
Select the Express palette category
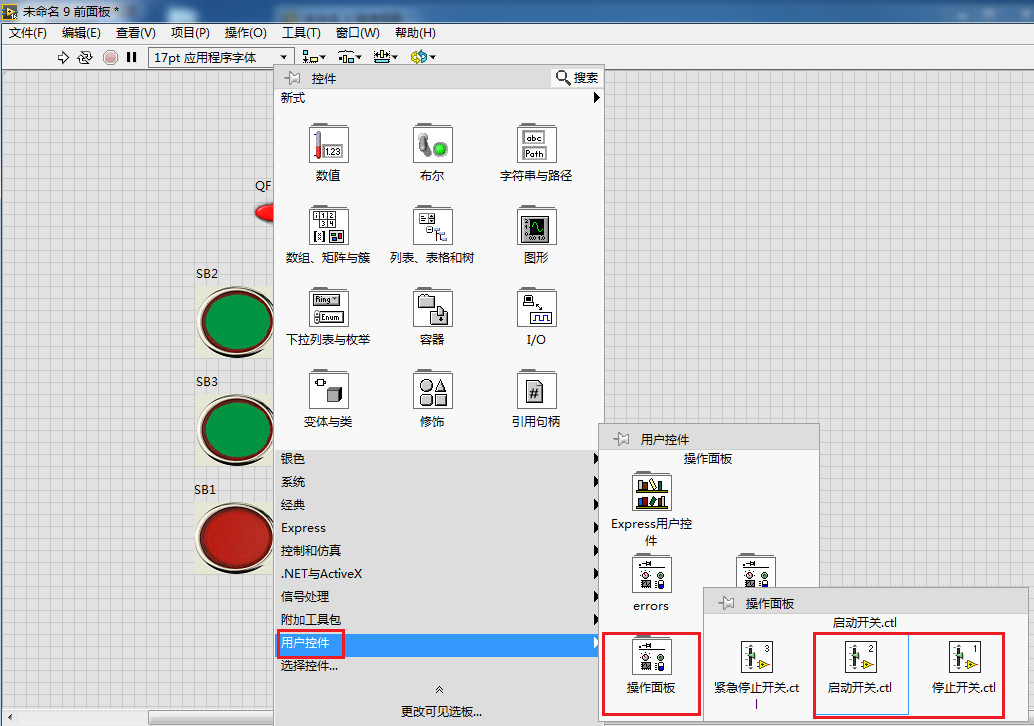(x=439, y=528)
